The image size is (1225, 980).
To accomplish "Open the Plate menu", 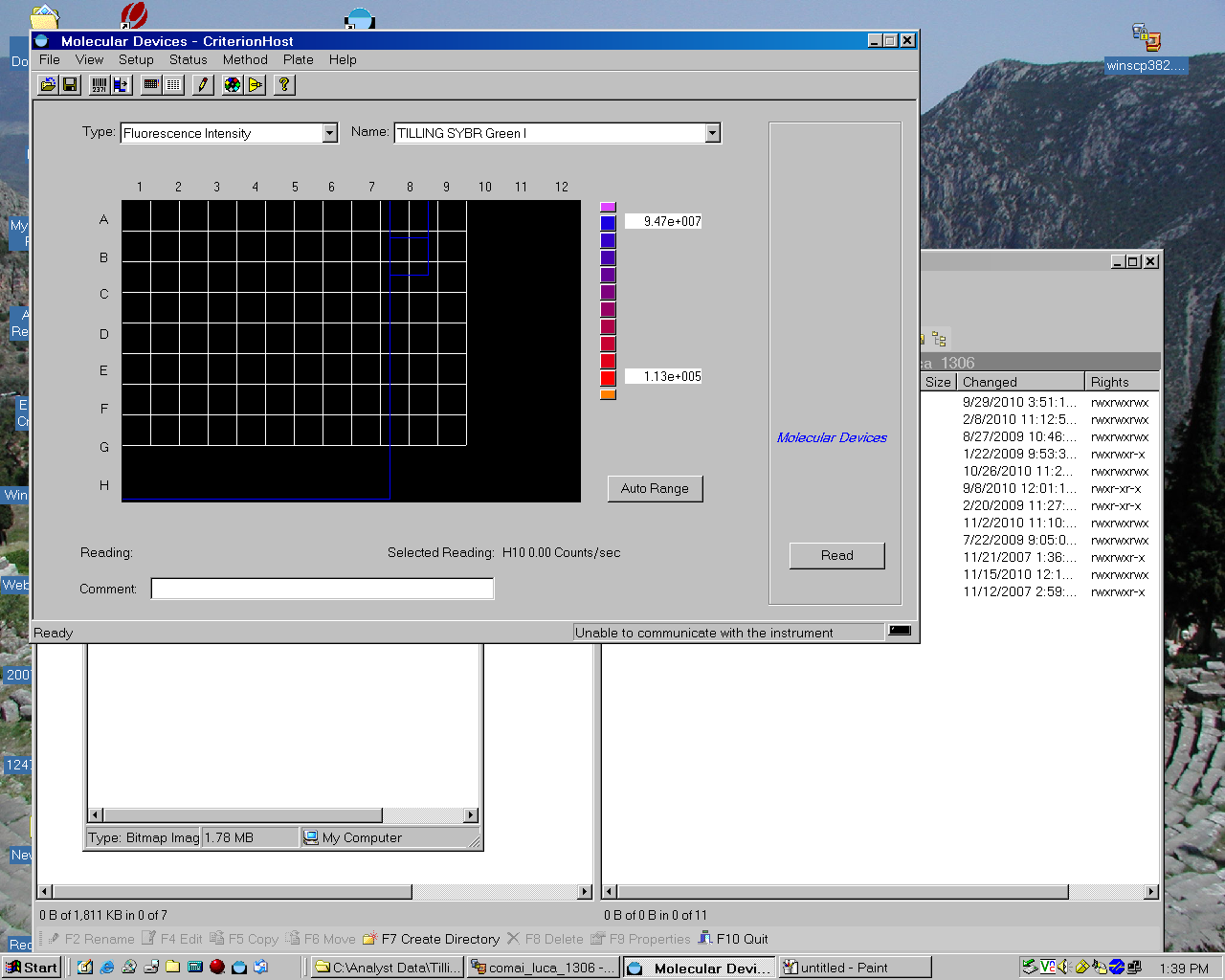I will click(298, 59).
